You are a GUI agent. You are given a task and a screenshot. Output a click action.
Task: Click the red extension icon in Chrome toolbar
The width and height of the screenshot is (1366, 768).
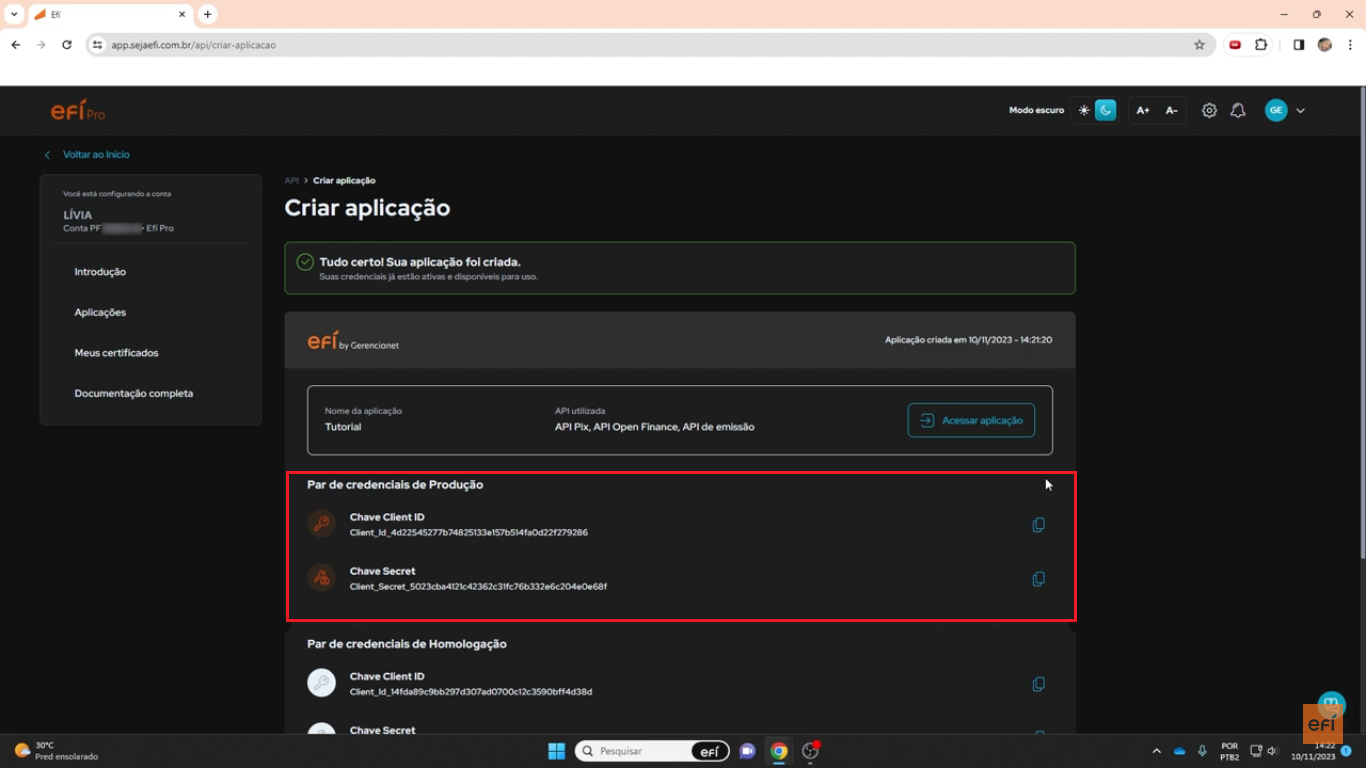click(1235, 45)
